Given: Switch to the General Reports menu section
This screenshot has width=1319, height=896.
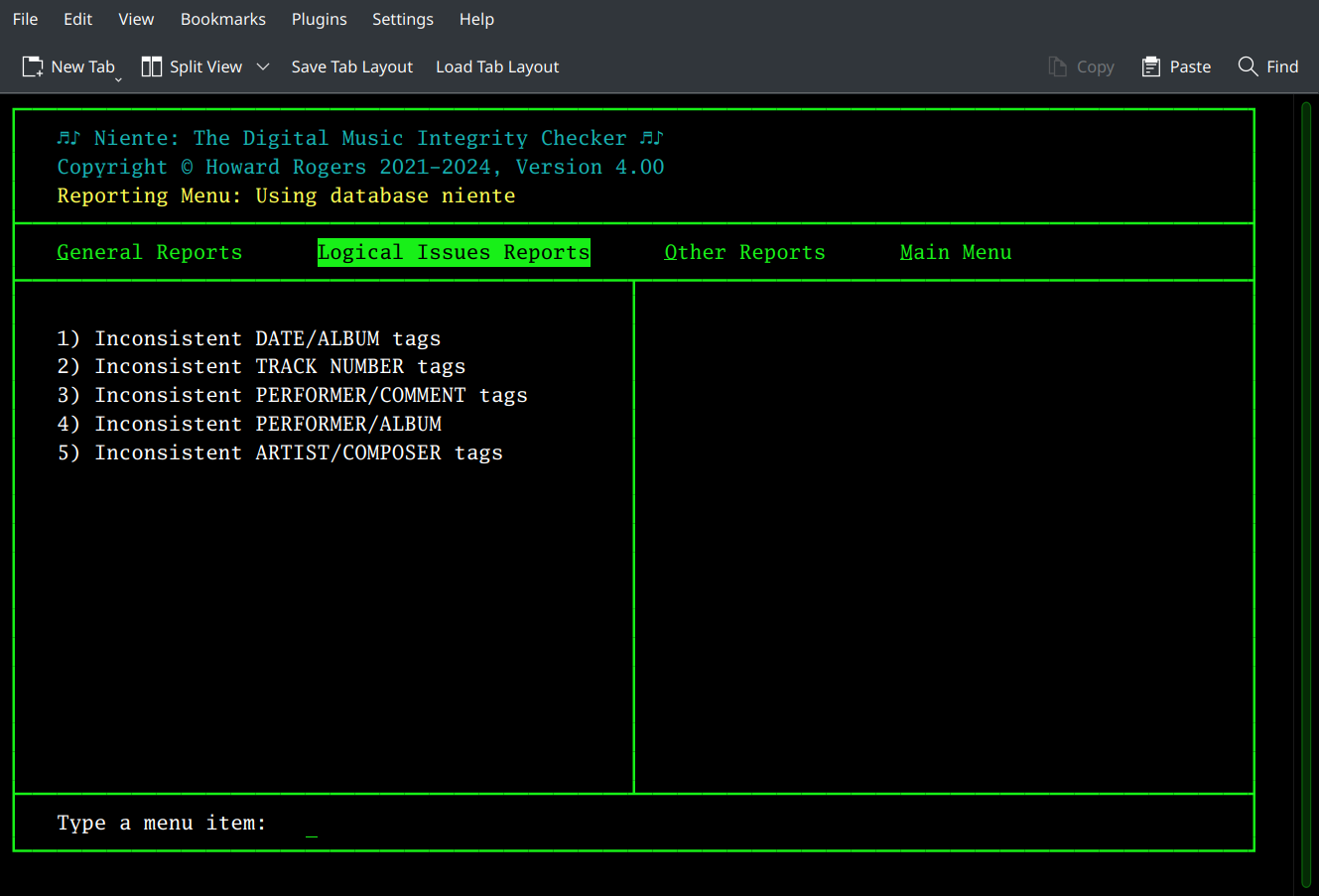Looking at the screenshot, I should pos(149,252).
